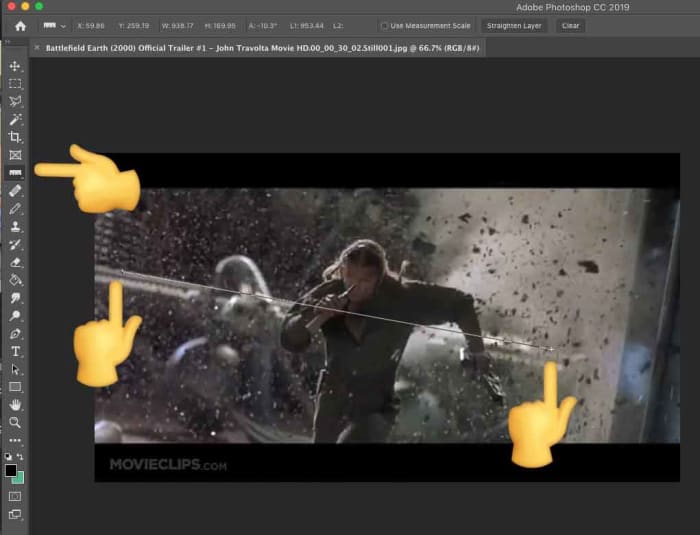The width and height of the screenshot is (700, 535).
Task: Close the Battlefield Earth document tab
Action: (x=37, y=47)
